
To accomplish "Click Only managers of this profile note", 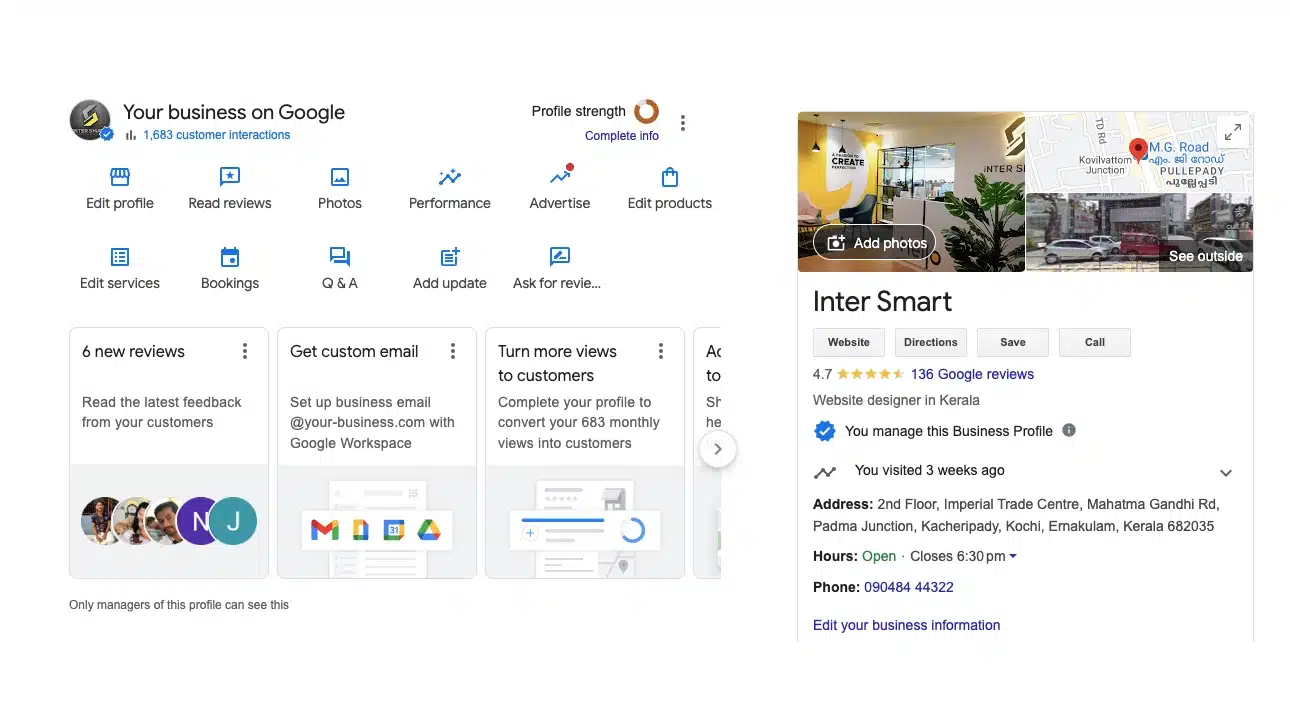I will tap(179, 605).
